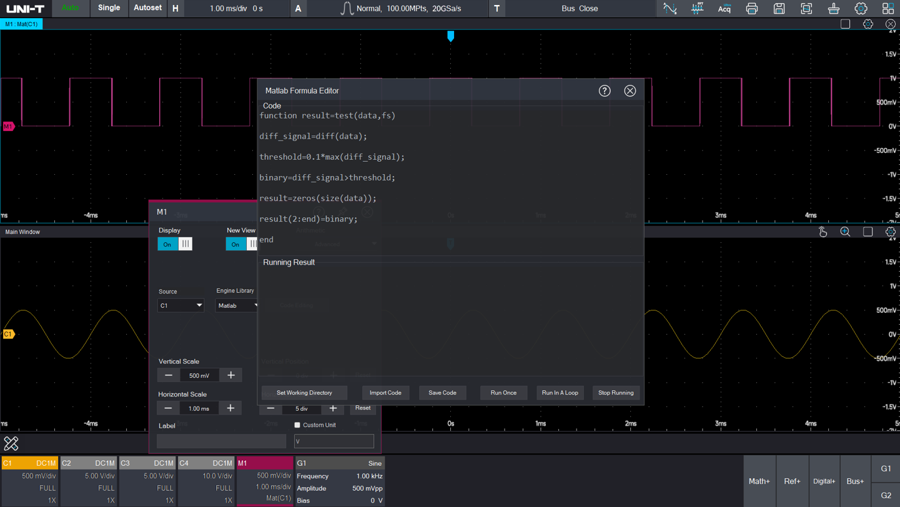This screenshot has width=900, height=507.
Task: Click the Label text input field
Action: [x=221, y=441]
